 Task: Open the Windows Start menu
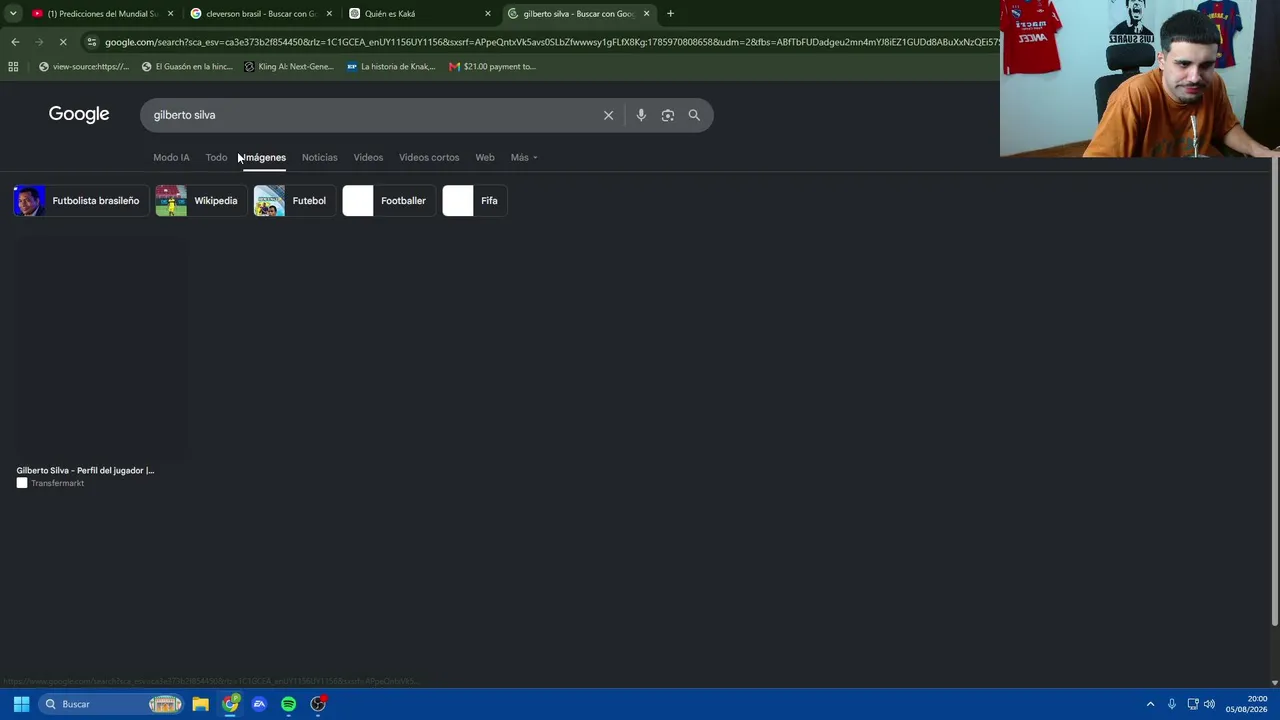[x=21, y=704]
